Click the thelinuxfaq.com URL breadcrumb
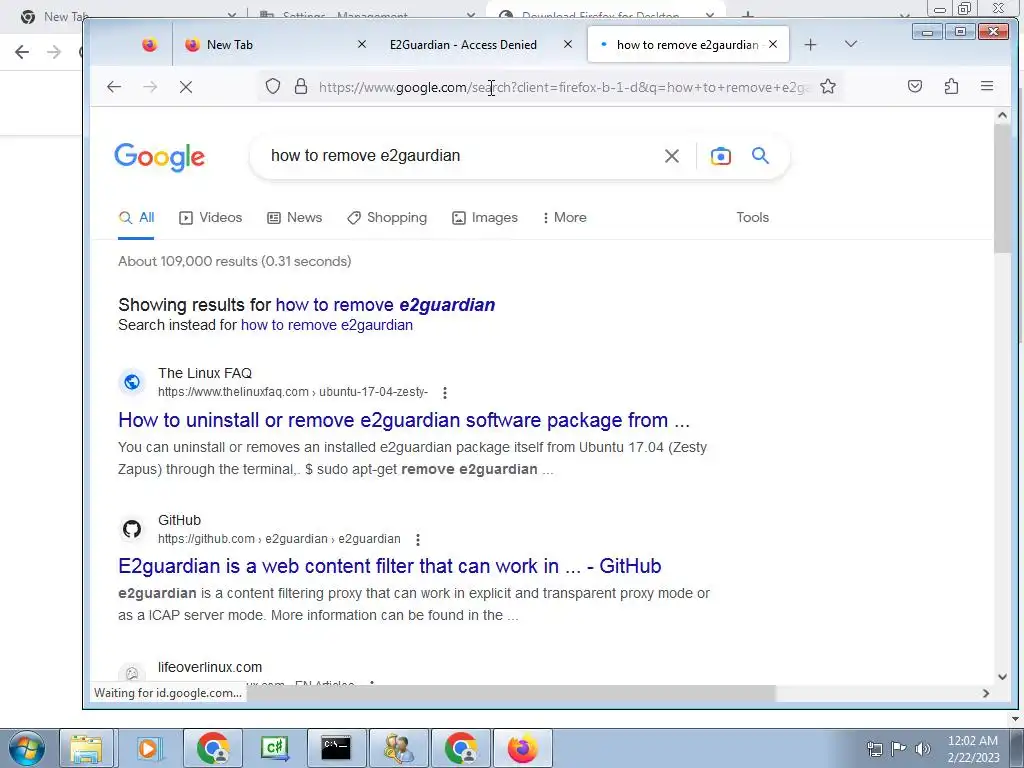The width and height of the screenshot is (1024, 768). point(293,392)
